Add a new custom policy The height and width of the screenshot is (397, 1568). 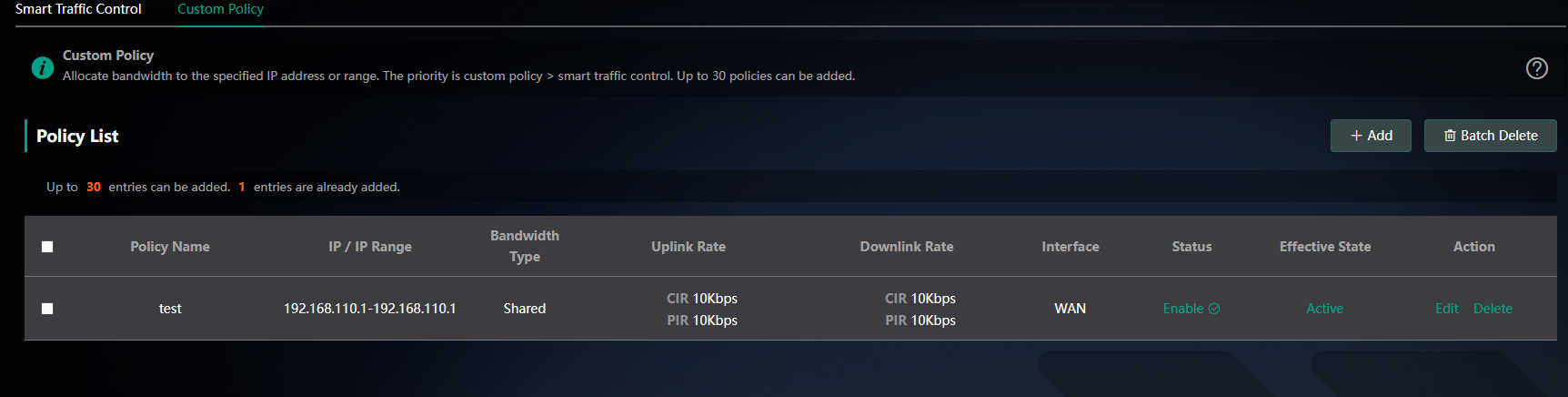[x=1371, y=136]
